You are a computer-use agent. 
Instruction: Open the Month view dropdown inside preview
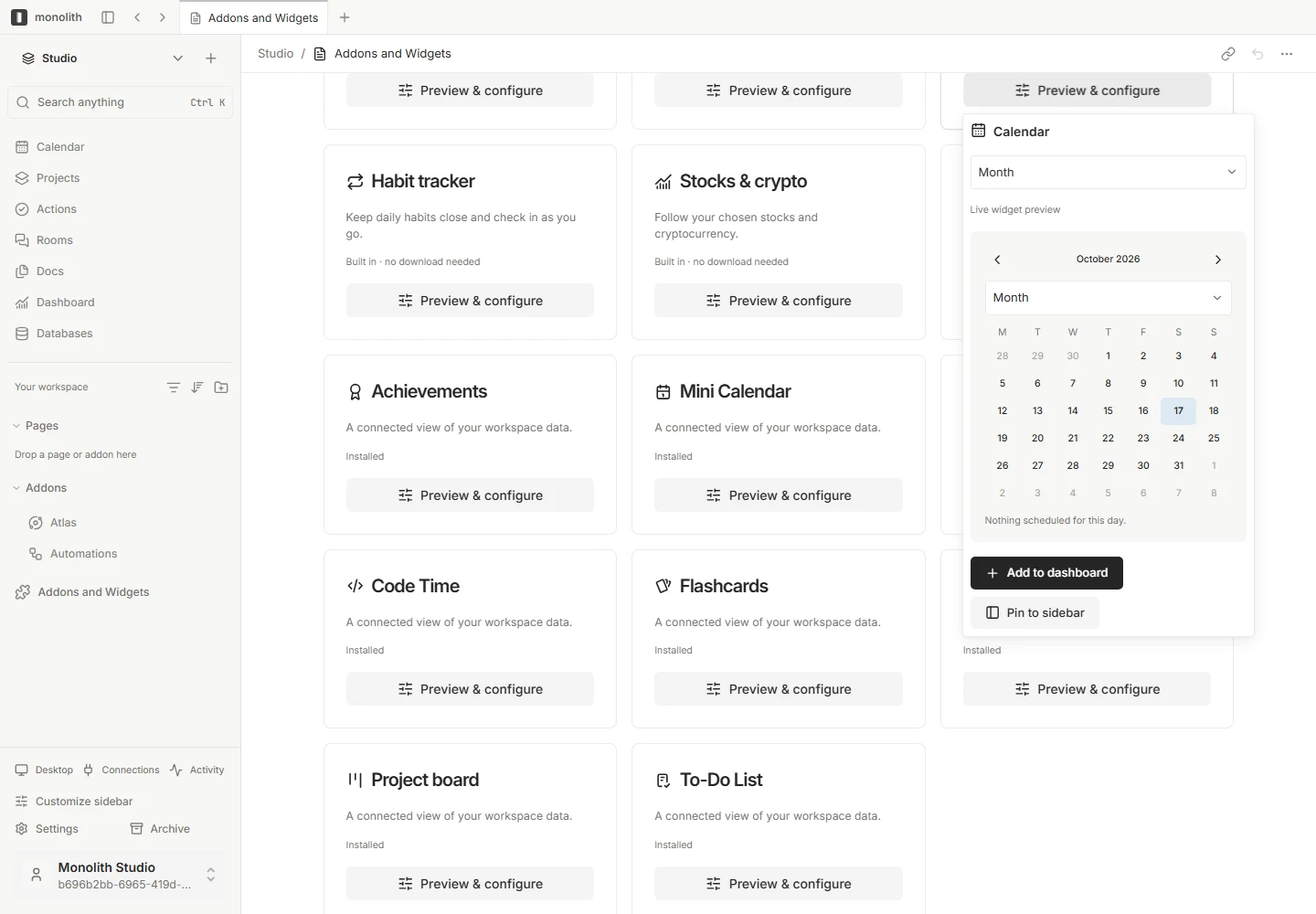(x=1108, y=298)
